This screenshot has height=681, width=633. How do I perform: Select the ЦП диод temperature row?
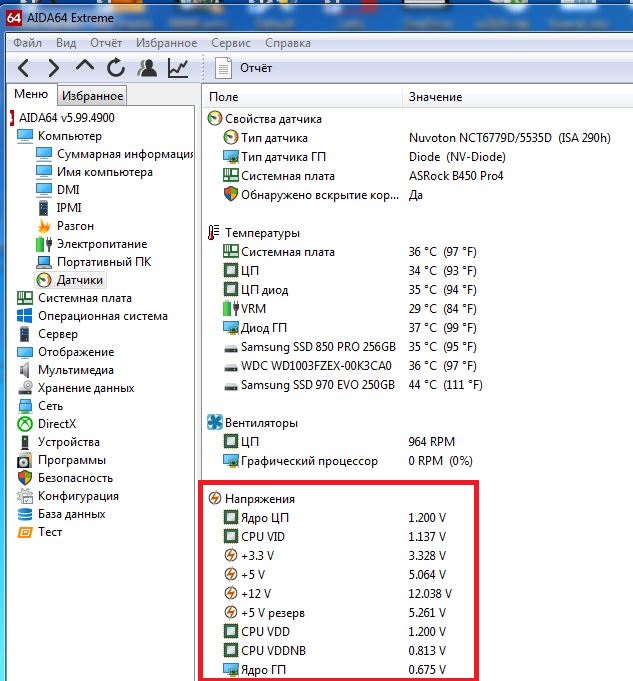click(x=350, y=290)
